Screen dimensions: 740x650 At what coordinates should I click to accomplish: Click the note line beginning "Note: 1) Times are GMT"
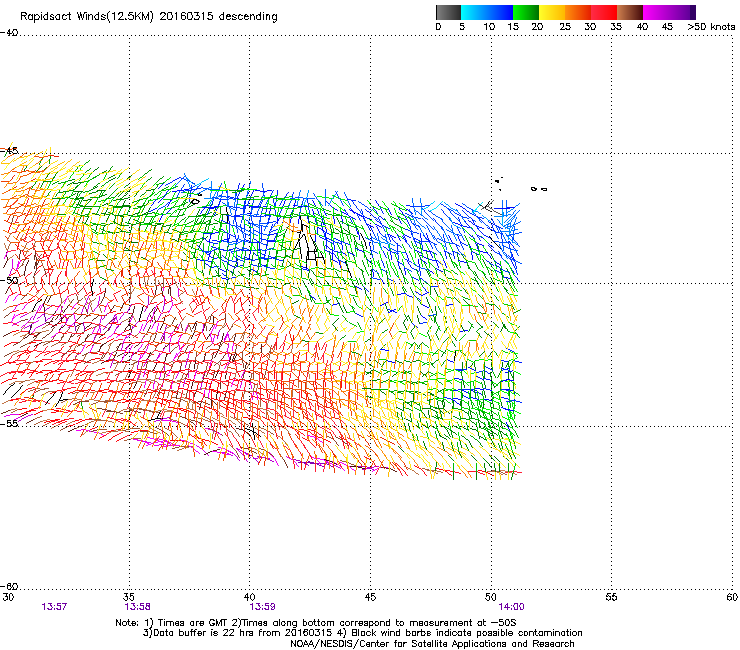tap(316, 623)
